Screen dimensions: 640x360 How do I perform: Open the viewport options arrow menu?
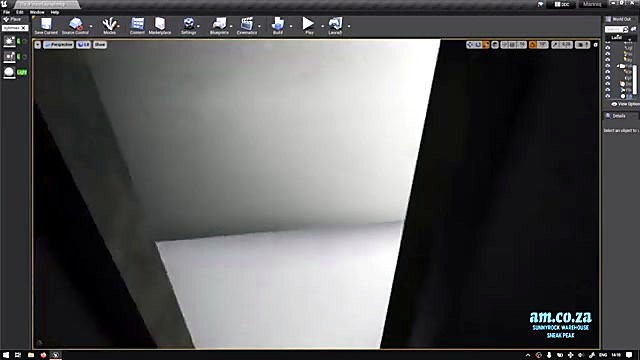[38, 45]
